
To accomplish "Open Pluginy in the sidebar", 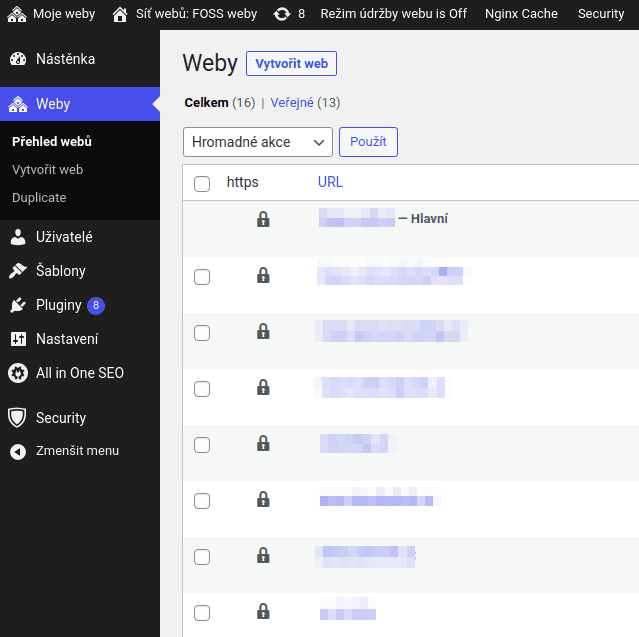I will [80, 305].
